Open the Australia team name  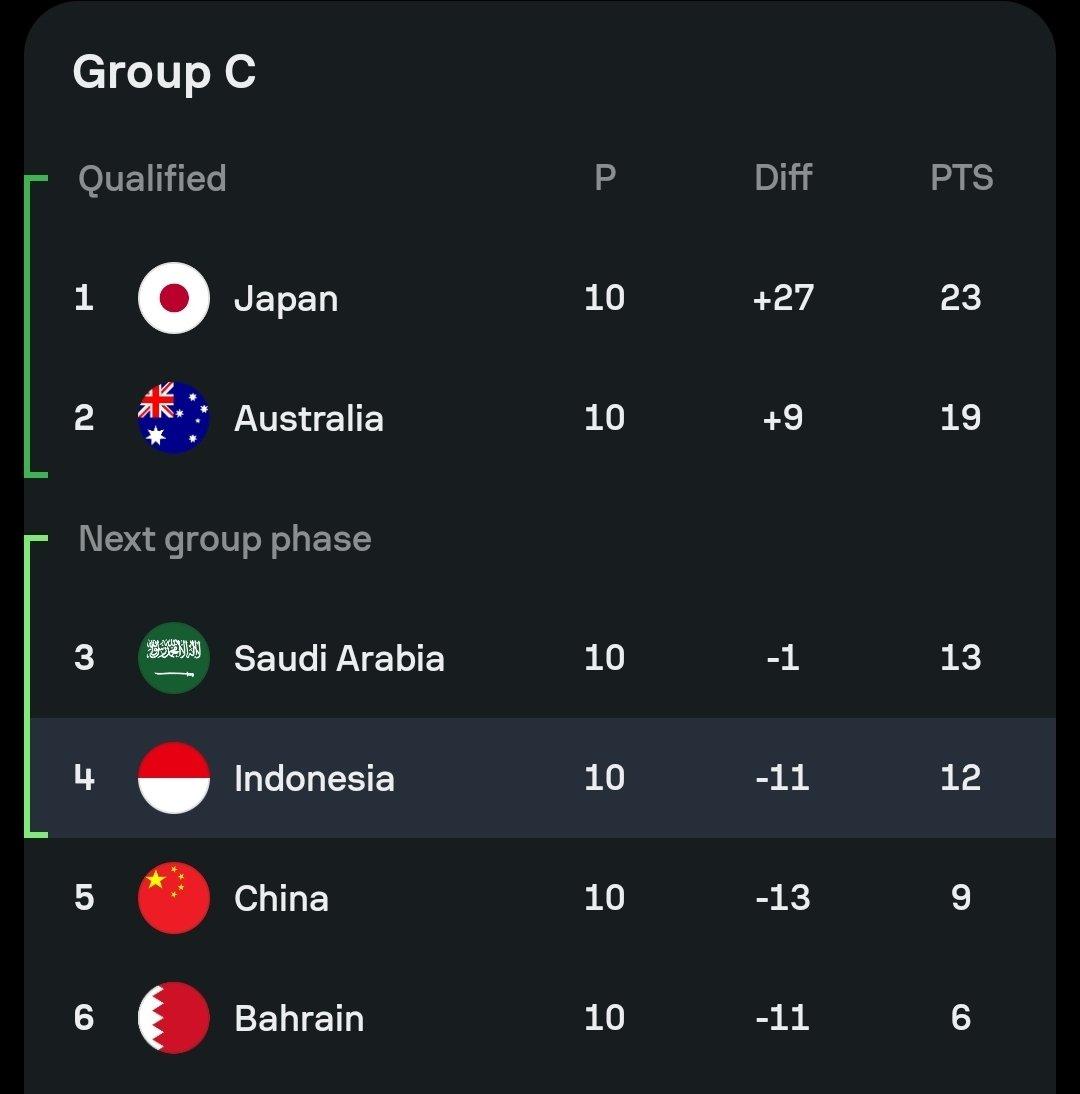[308, 419]
